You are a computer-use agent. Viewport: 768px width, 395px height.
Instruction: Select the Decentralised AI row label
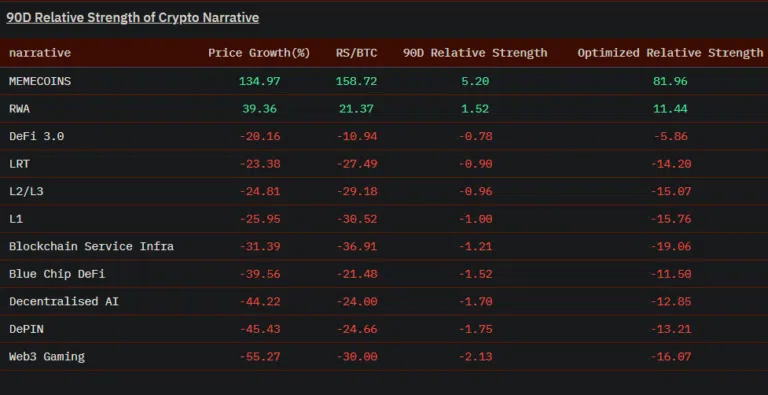click(64, 301)
